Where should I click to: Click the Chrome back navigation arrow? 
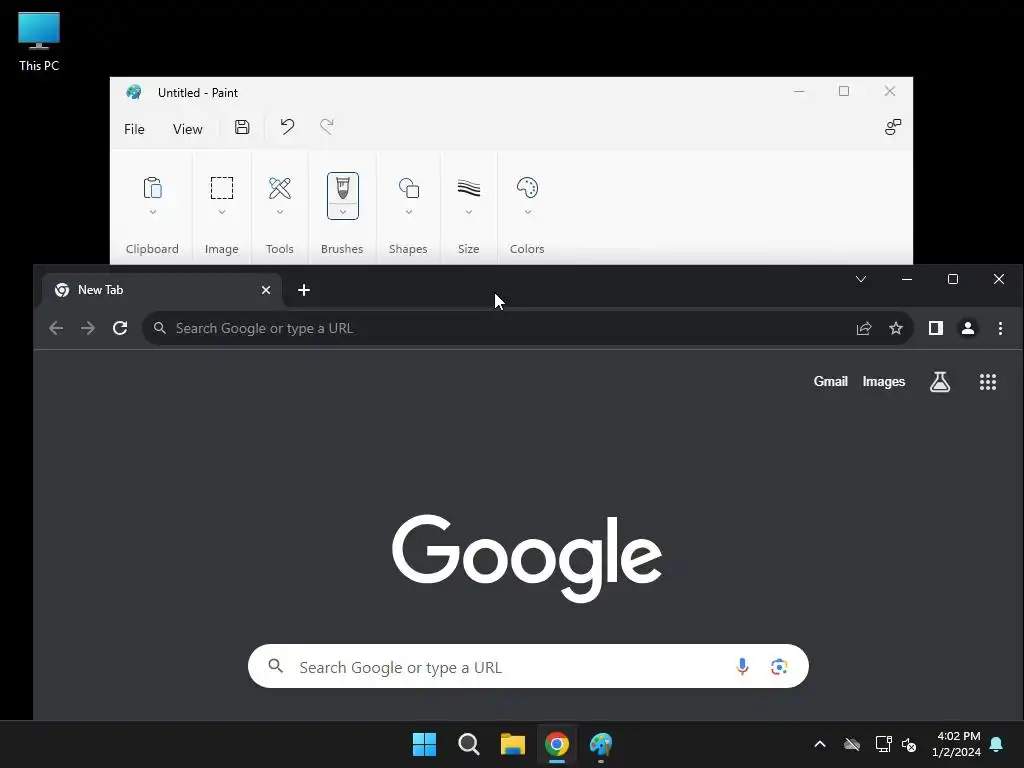[x=56, y=328]
